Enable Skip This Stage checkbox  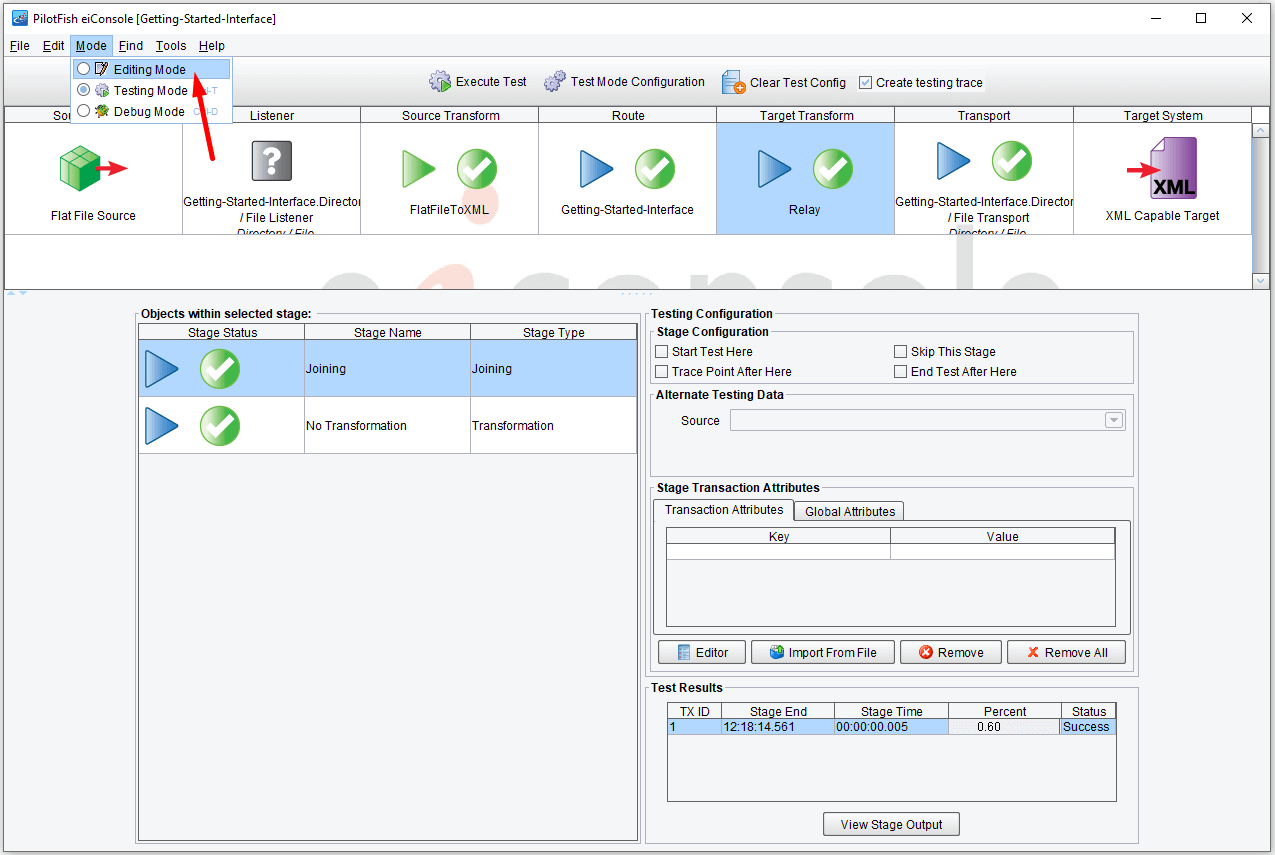pos(901,352)
